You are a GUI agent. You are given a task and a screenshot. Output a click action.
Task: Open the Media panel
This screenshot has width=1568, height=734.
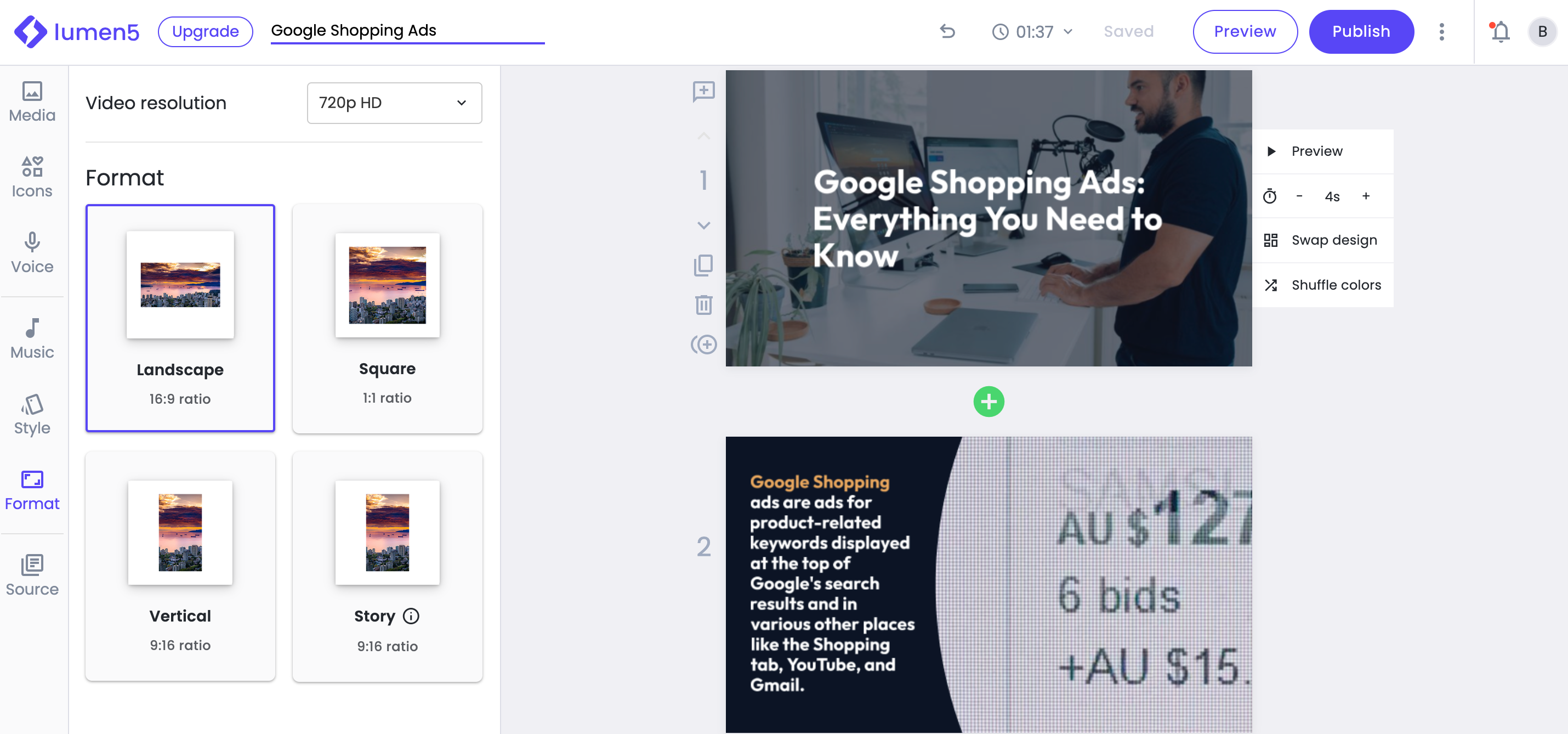(x=32, y=103)
